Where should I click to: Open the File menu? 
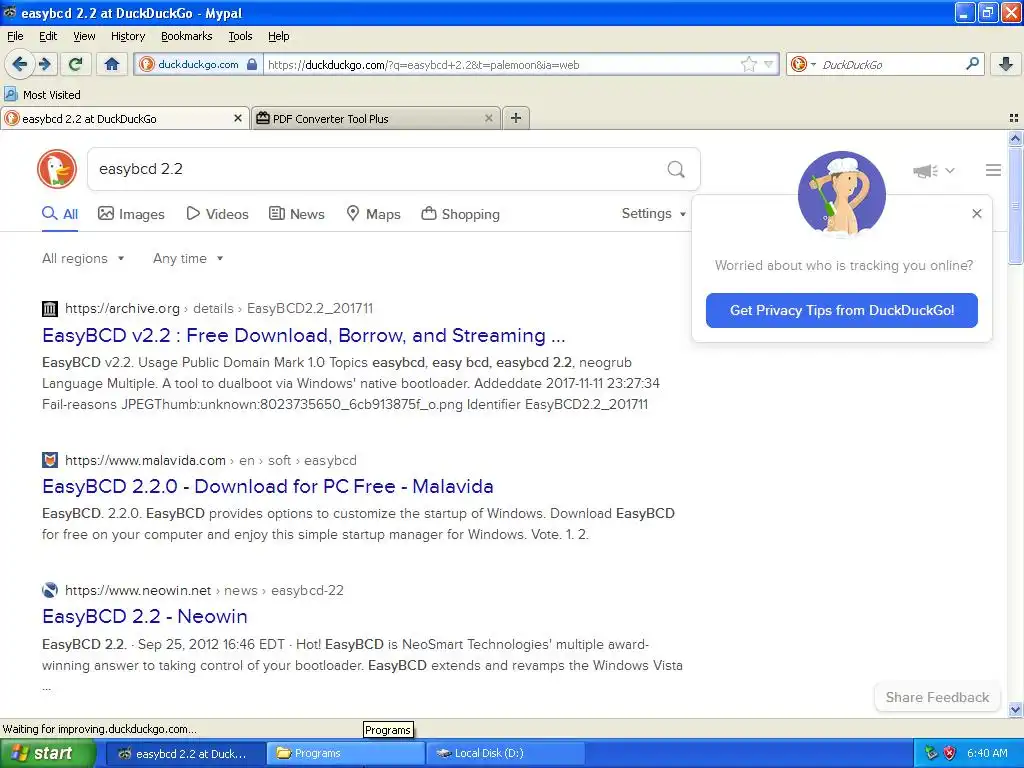[x=15, y=36]
